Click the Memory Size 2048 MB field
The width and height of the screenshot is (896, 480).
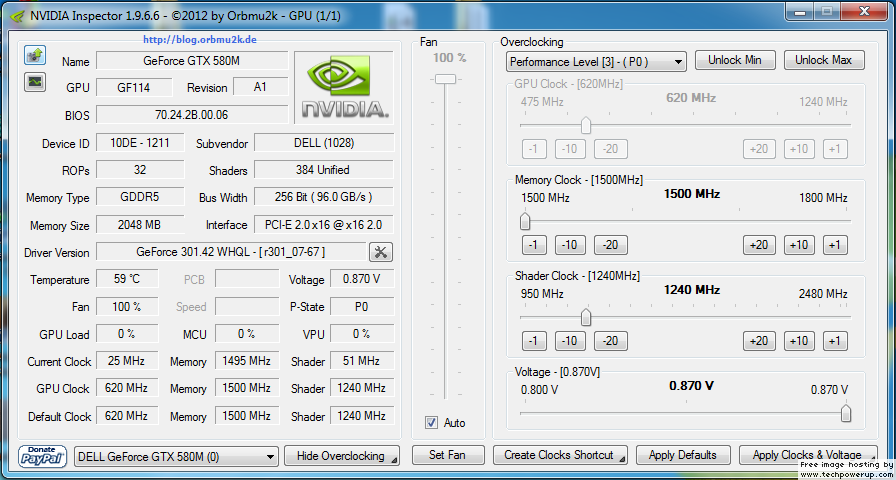[x=140, y=224]
